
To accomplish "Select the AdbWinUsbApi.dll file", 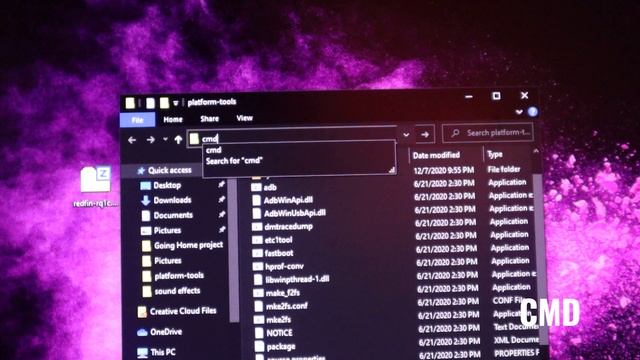I will 295,213.
